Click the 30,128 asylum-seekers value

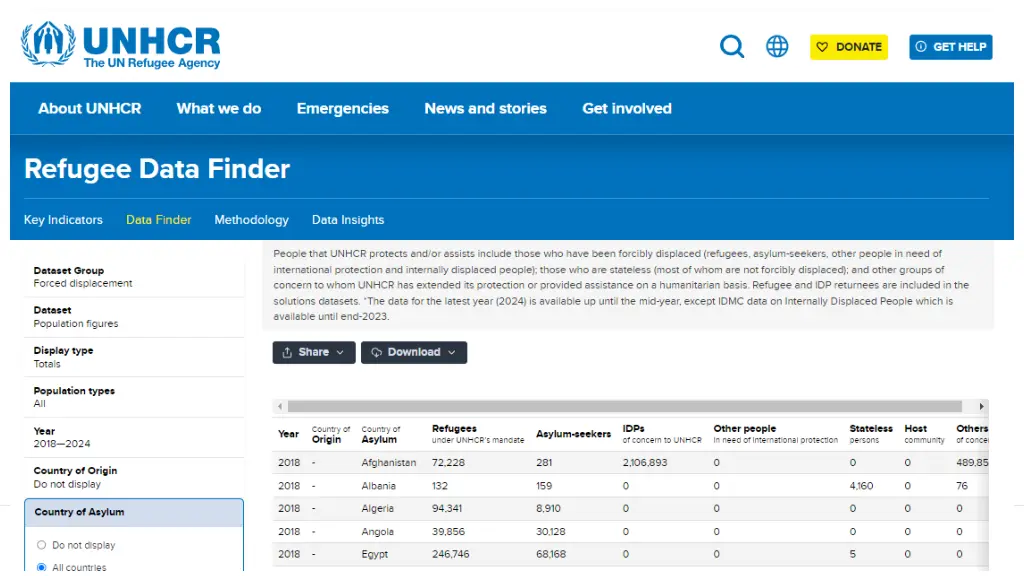coord(551,532)
